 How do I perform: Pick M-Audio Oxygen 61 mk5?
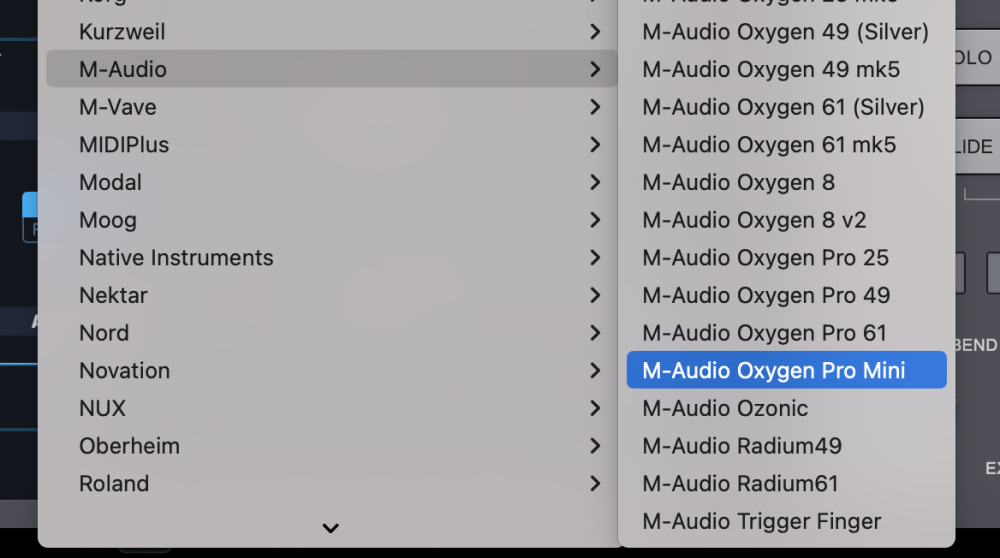tap(769, 145)
